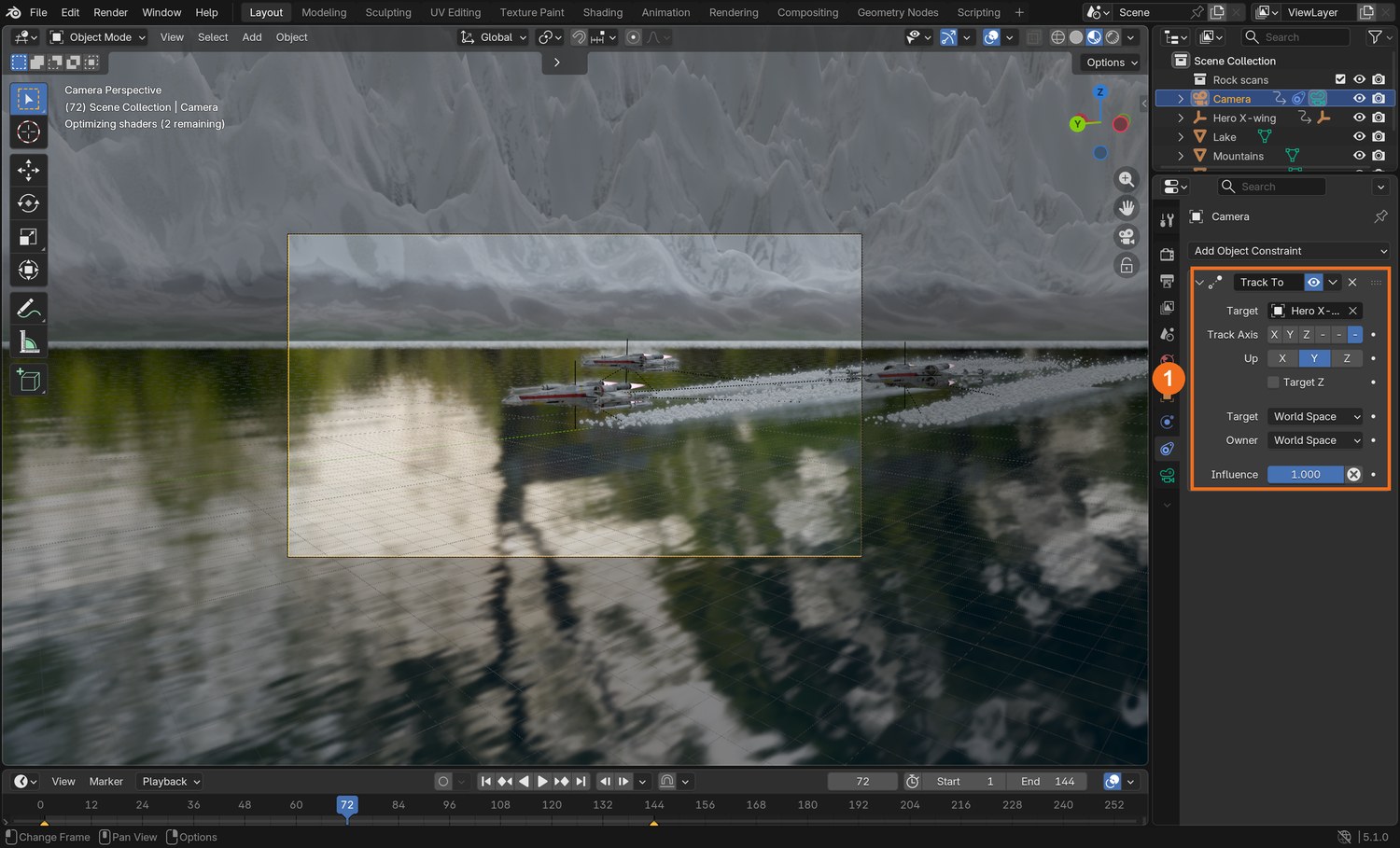Activate the Move tool
Viewport: 1400px width, 848px height.
click(29, 170)
